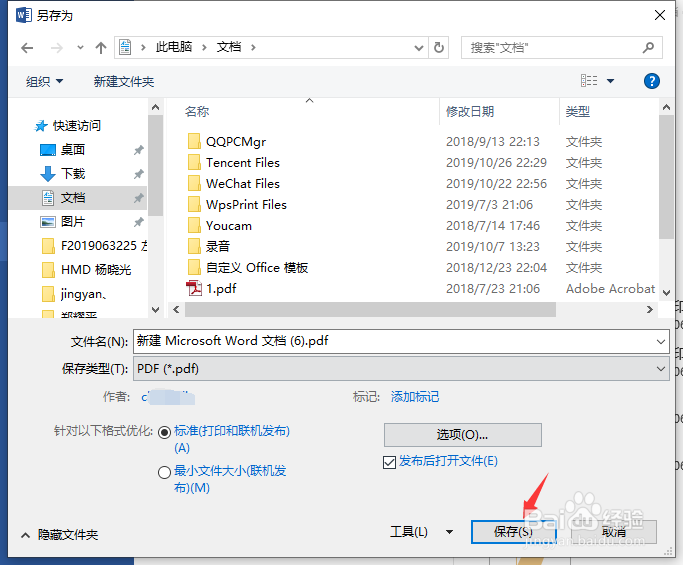Go up one folder level

[x=101, y=48]
